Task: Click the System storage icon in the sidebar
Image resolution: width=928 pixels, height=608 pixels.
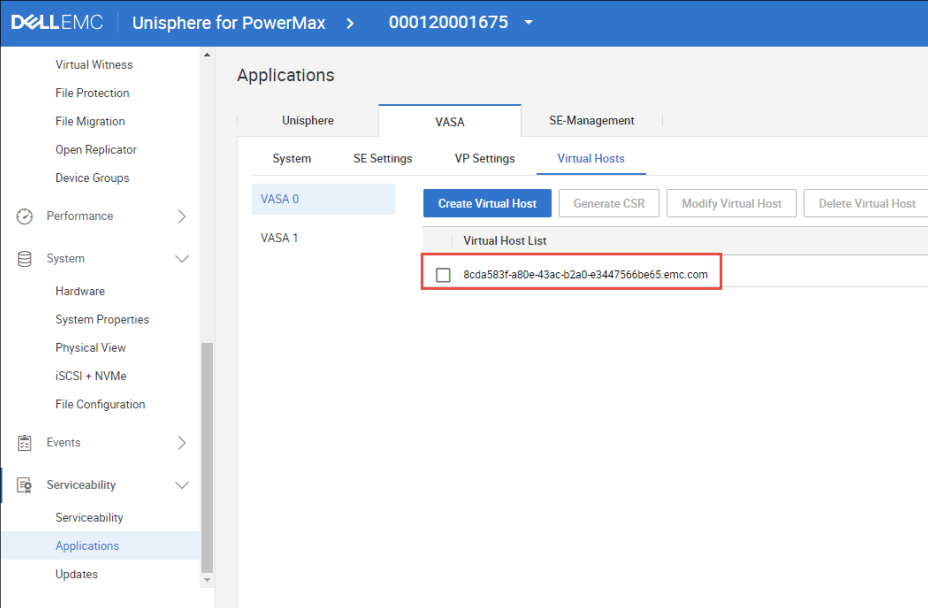Action: click(22, 258)
